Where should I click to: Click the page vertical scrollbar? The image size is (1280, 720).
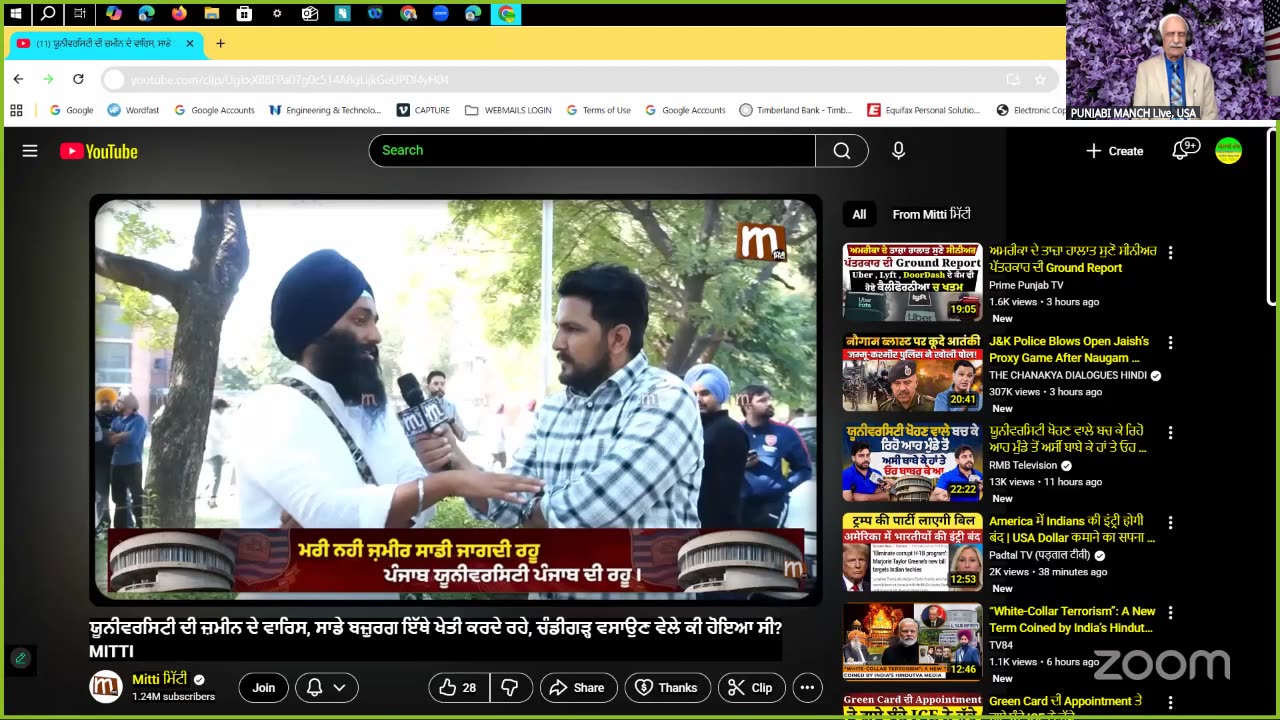[x=1272, y=215]
